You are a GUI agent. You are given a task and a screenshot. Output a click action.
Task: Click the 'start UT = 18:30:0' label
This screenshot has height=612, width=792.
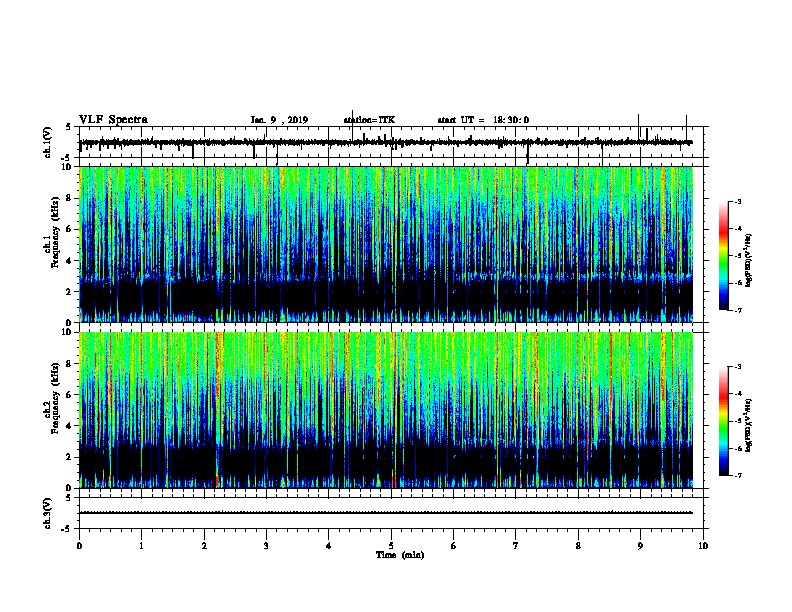(483, 120)
